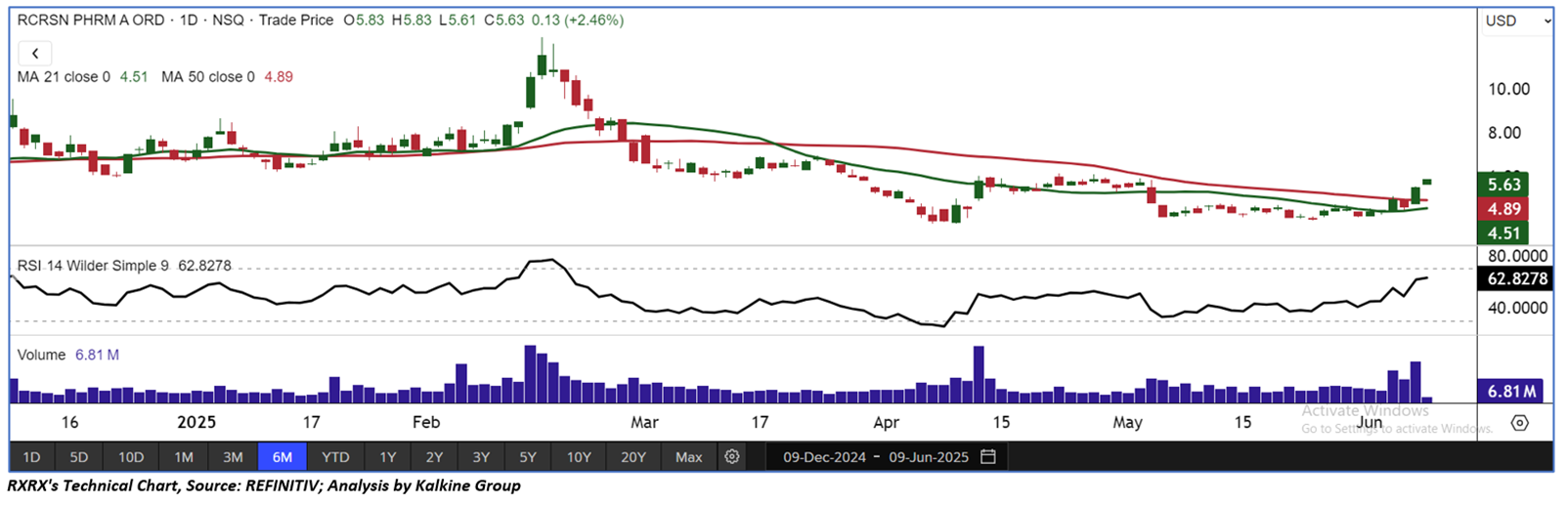Click the Trade Price label in header
This screenshot has width=1568, height=505.
point(296,20)
